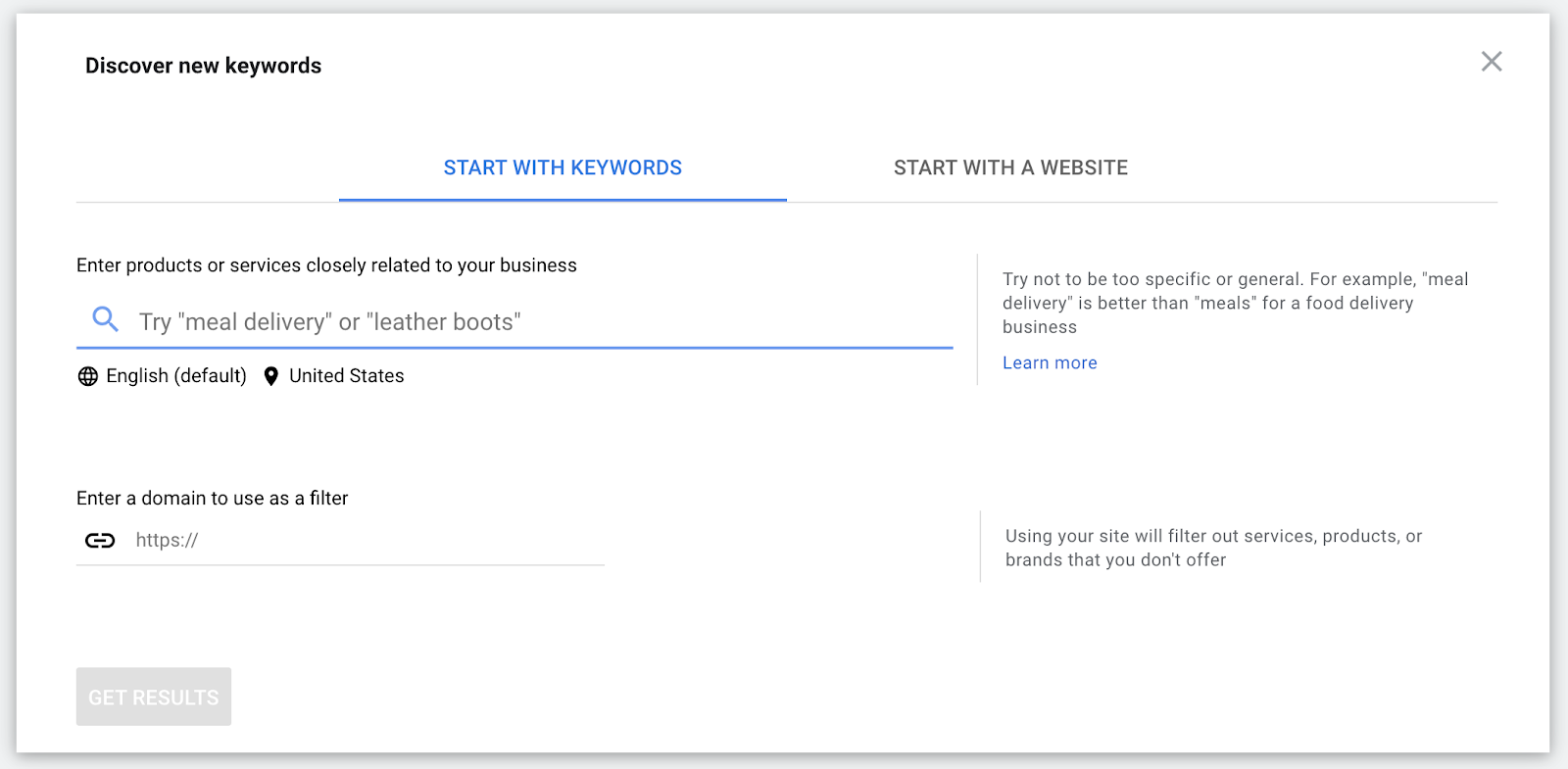Change the United States location setting

(346, 376)
